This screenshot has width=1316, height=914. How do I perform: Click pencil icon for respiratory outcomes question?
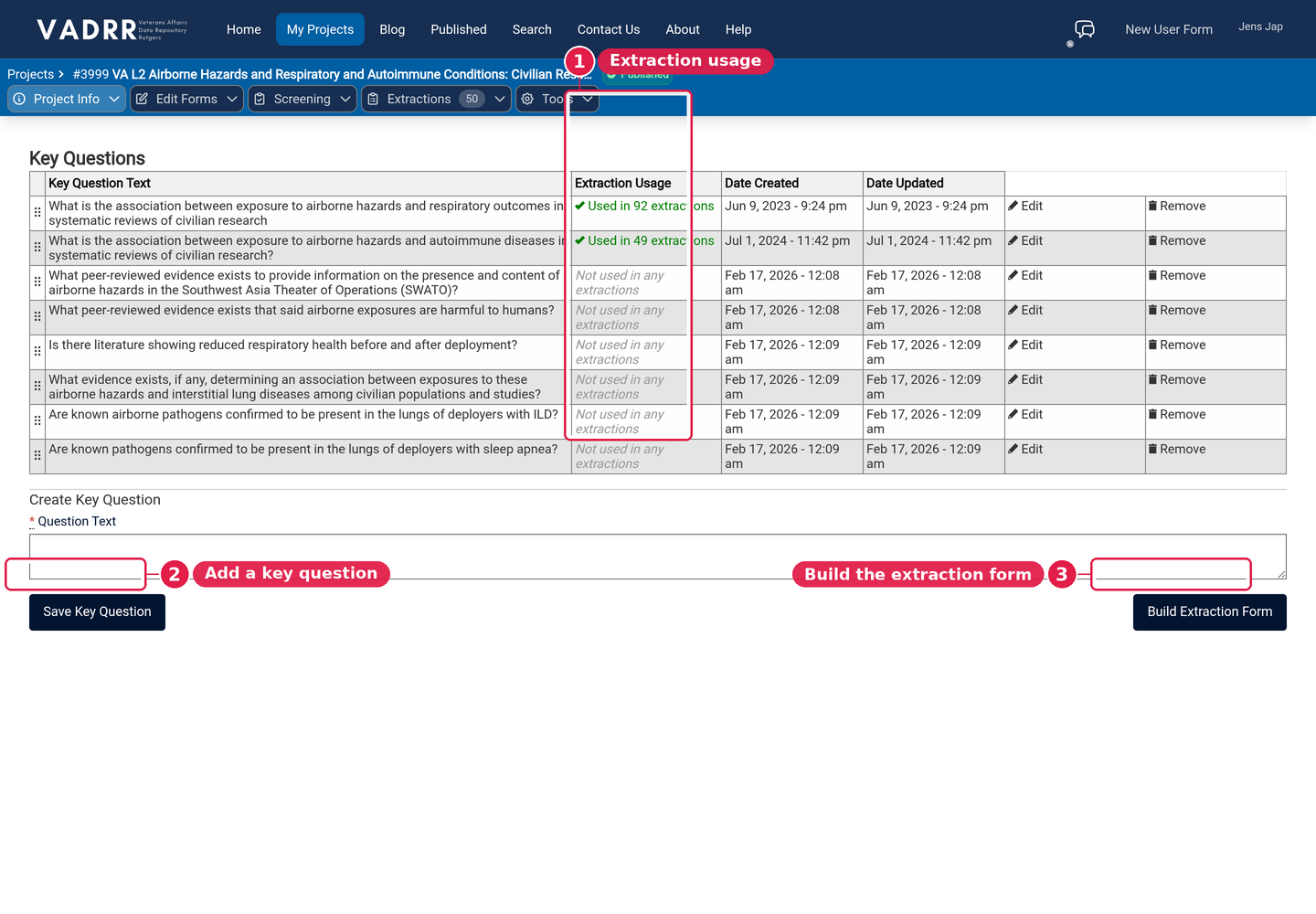(1013, 206)
